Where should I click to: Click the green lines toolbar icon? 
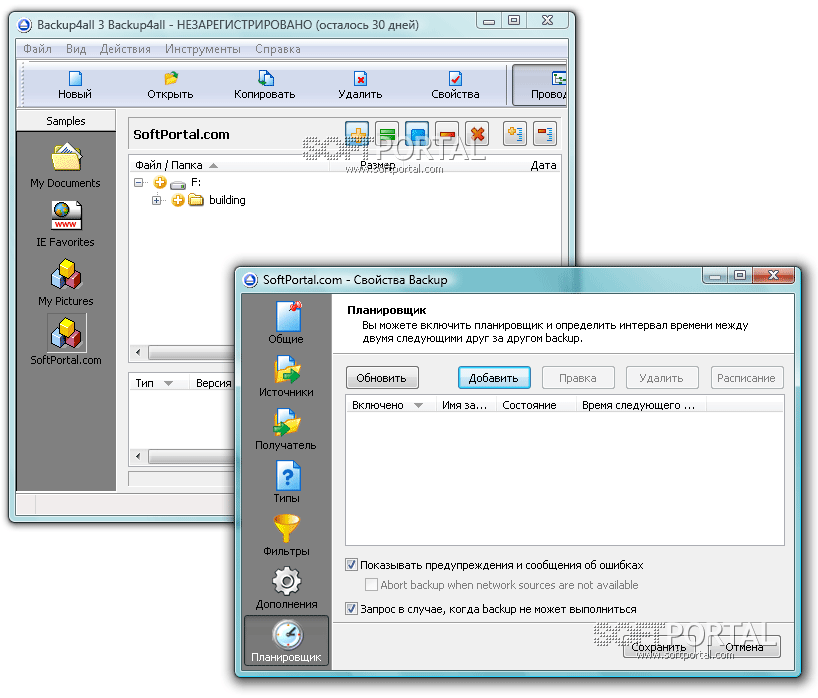[387, 134]
